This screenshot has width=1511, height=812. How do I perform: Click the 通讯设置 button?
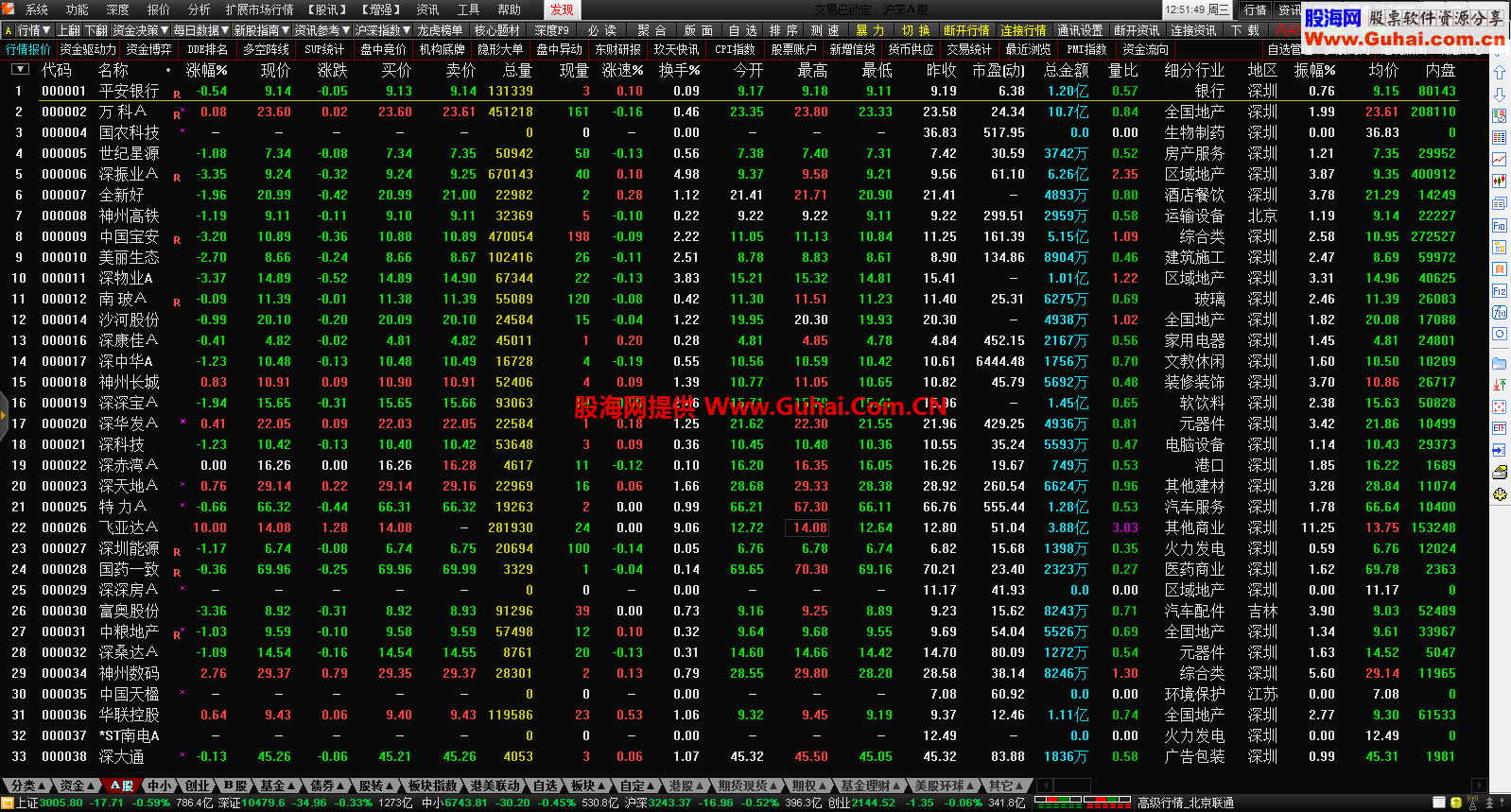click(x=1080, y=30)
